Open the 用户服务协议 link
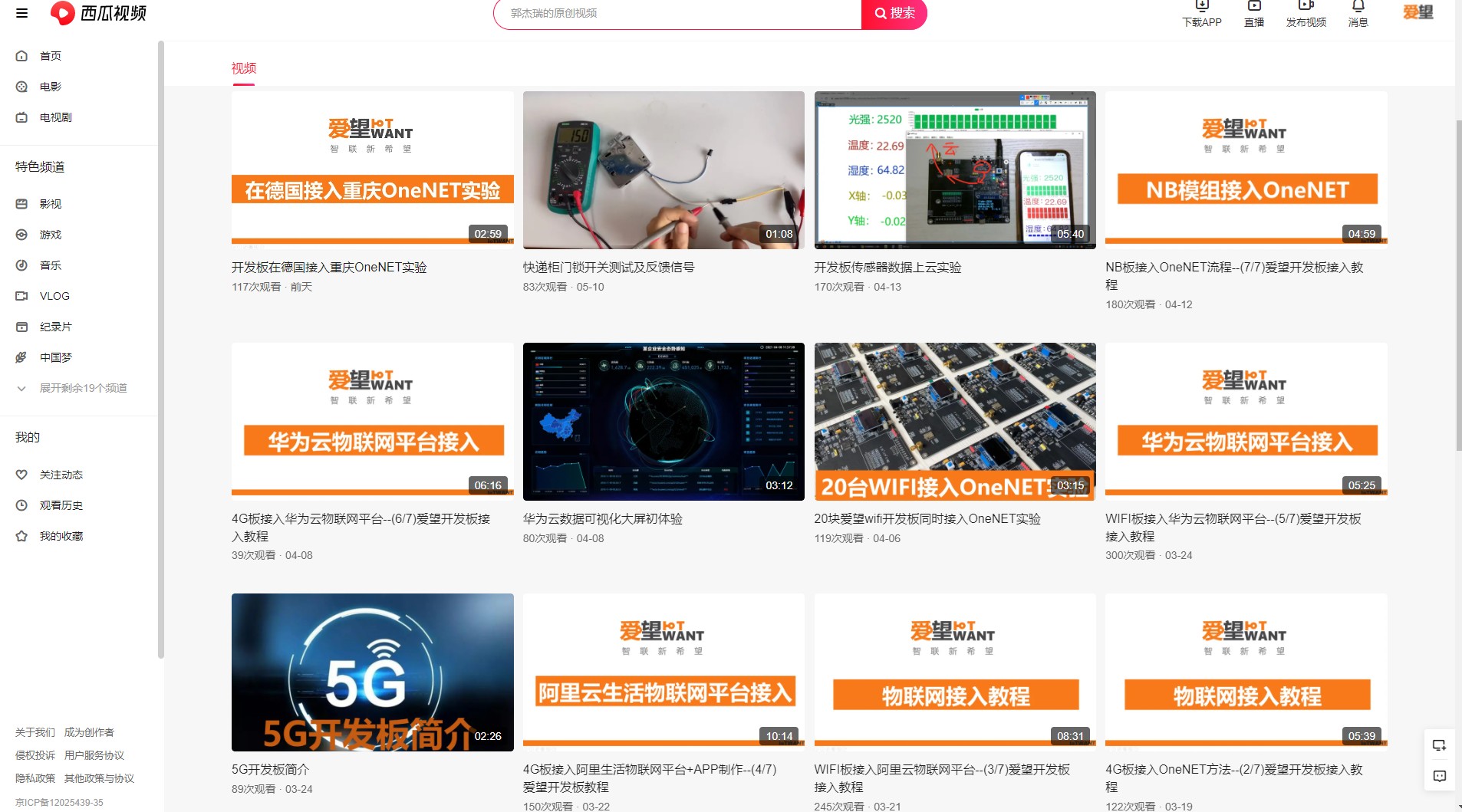The height and width of the screenshot is (812, 1462). pyautogui.click(x=94, y=755)
